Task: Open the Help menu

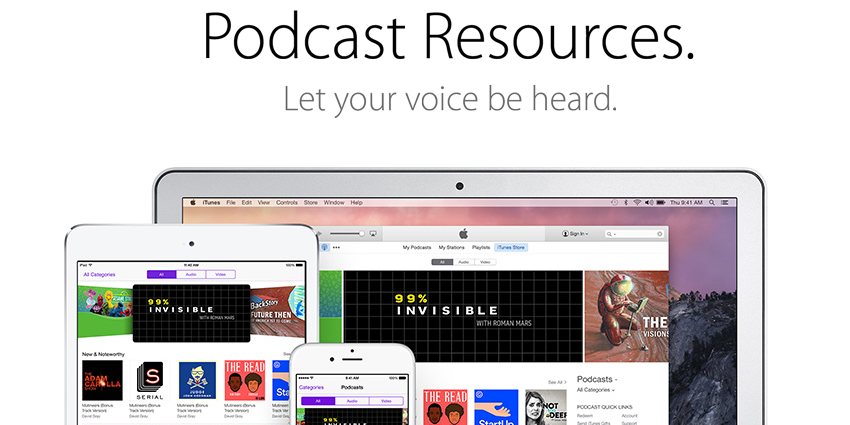Action: [x=356, y=203]
